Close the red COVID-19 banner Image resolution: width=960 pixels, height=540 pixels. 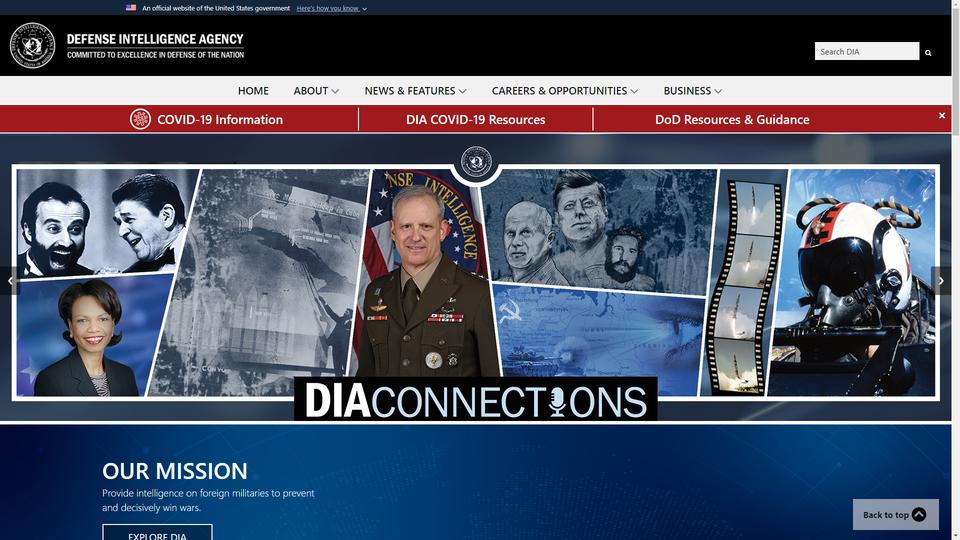click(x=942, y=115)
